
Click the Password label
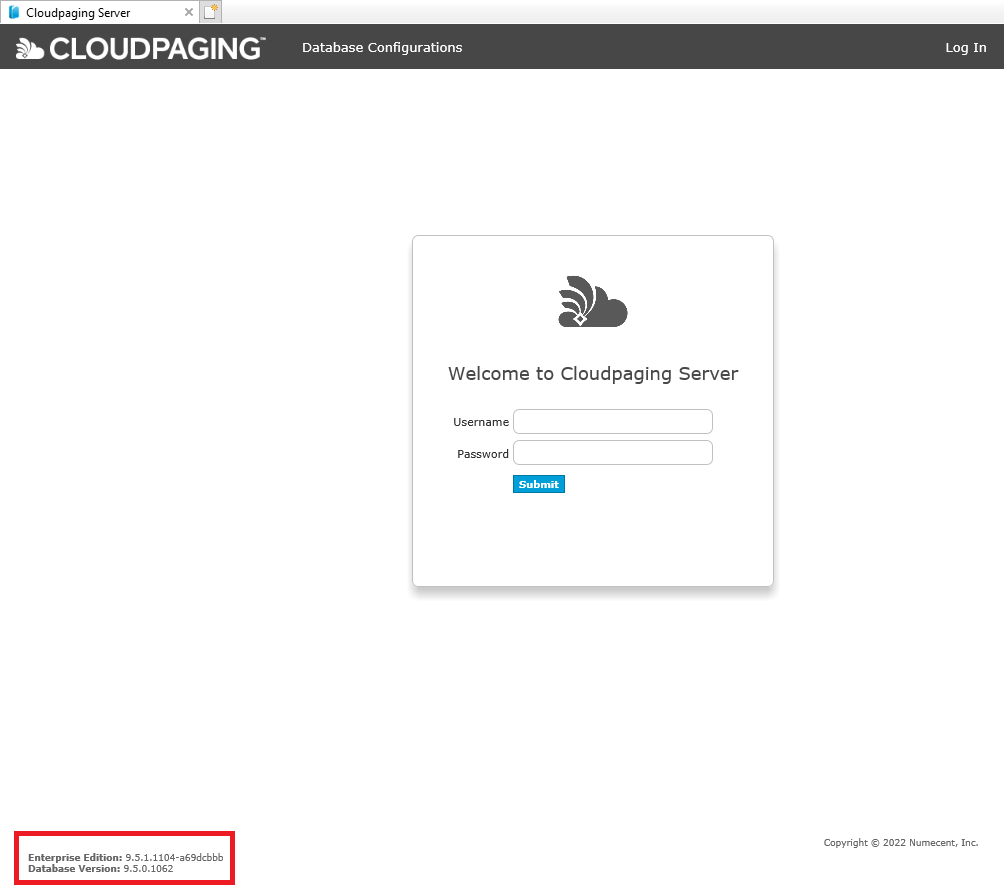point(482,454)
